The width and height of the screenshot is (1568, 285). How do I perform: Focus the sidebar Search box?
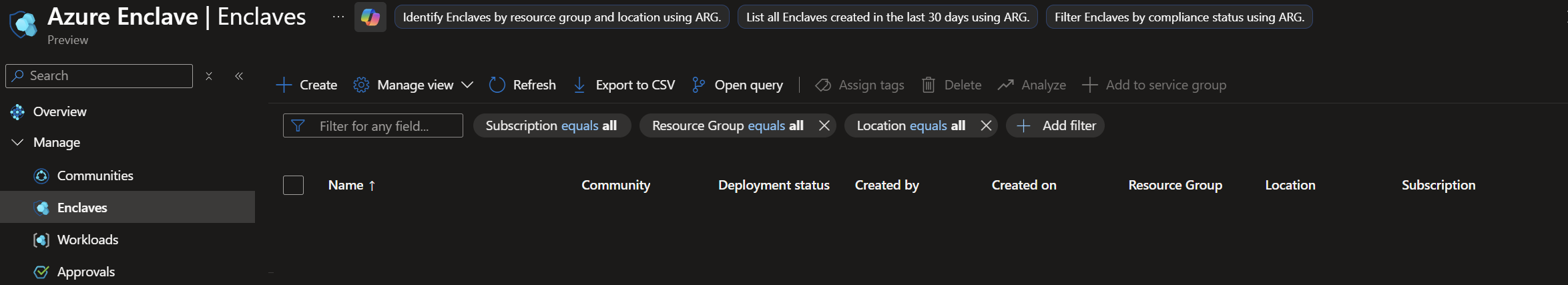tap(99, 76)
